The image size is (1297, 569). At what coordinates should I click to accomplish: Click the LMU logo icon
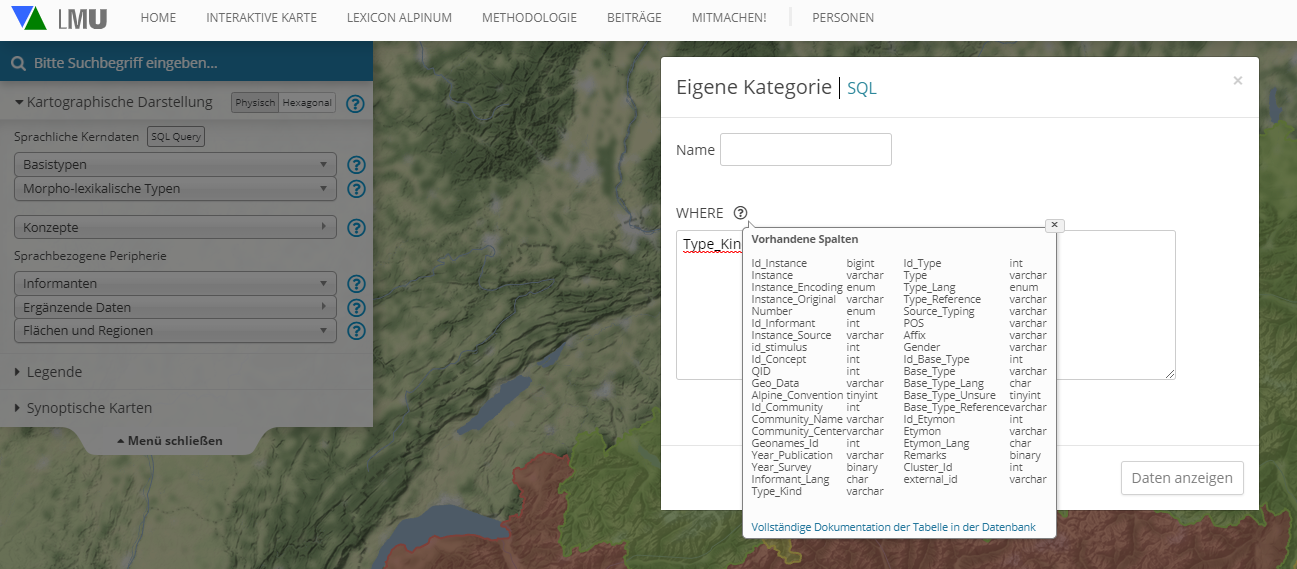coord(58,18)
